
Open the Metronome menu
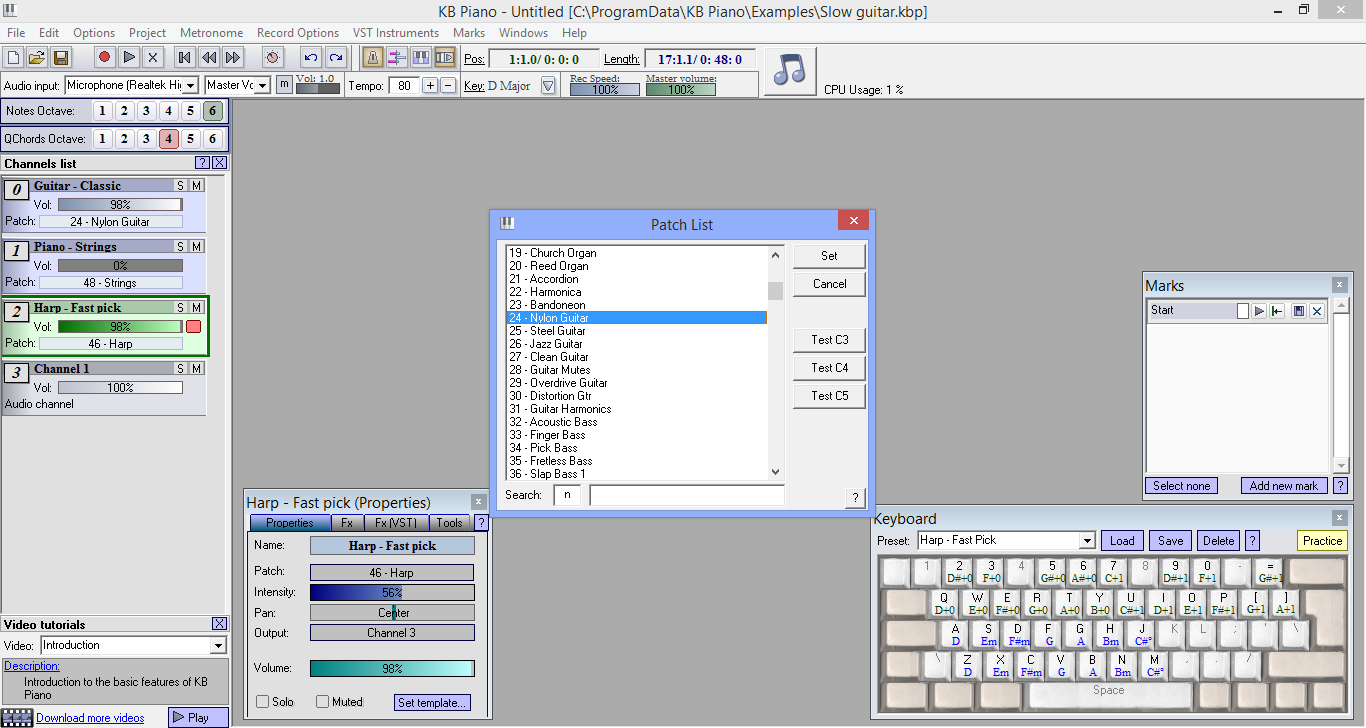pos(210,33)
